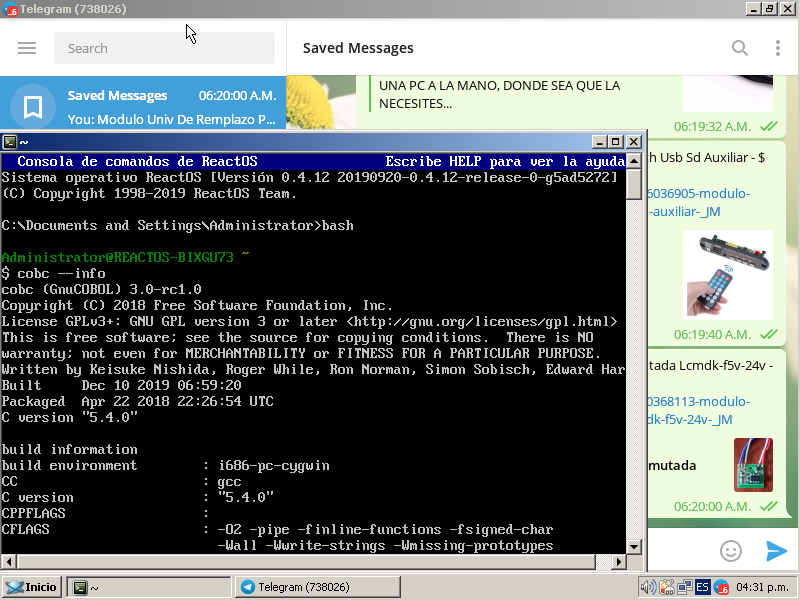Click the 04:31 p.m. taskbar clock
The width and height of the screenshot is (800, 600).
(763, 587)
